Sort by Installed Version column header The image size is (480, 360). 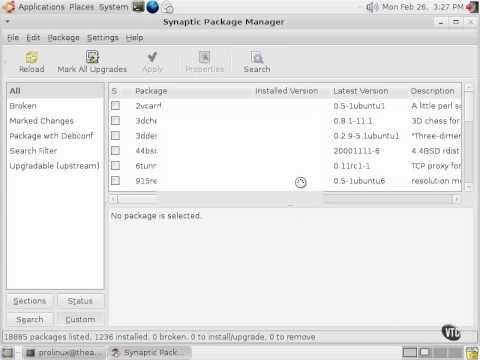(287, 91)
